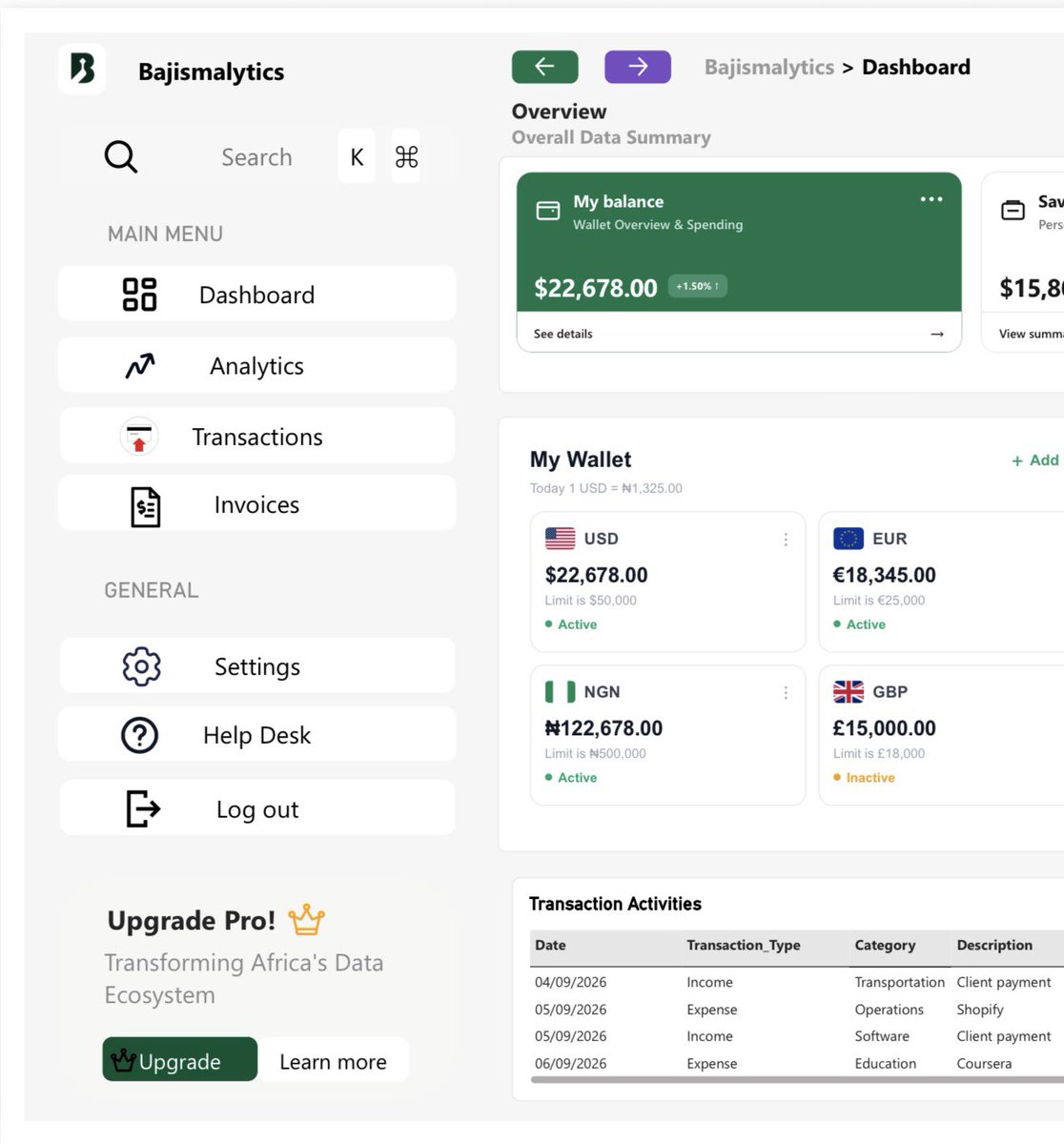Click the £15,000.00 GBP balance
The image size is (1064, 1144).
[x=884, y=728]
